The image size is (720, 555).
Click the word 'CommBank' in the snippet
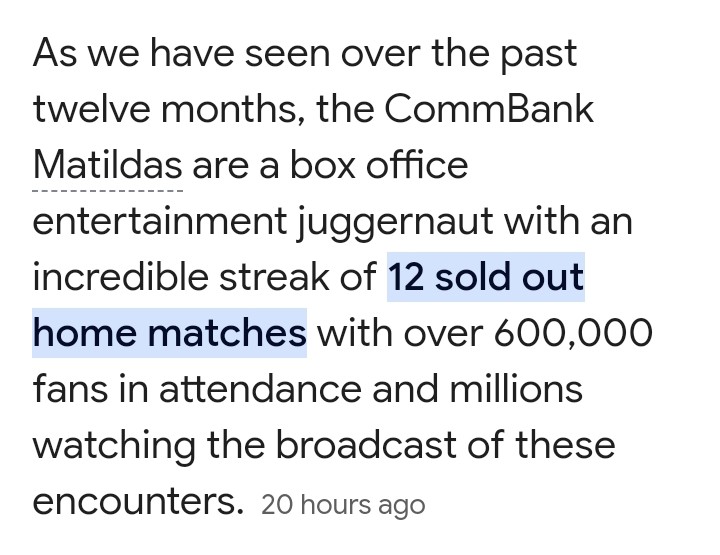tap(489, 109)
